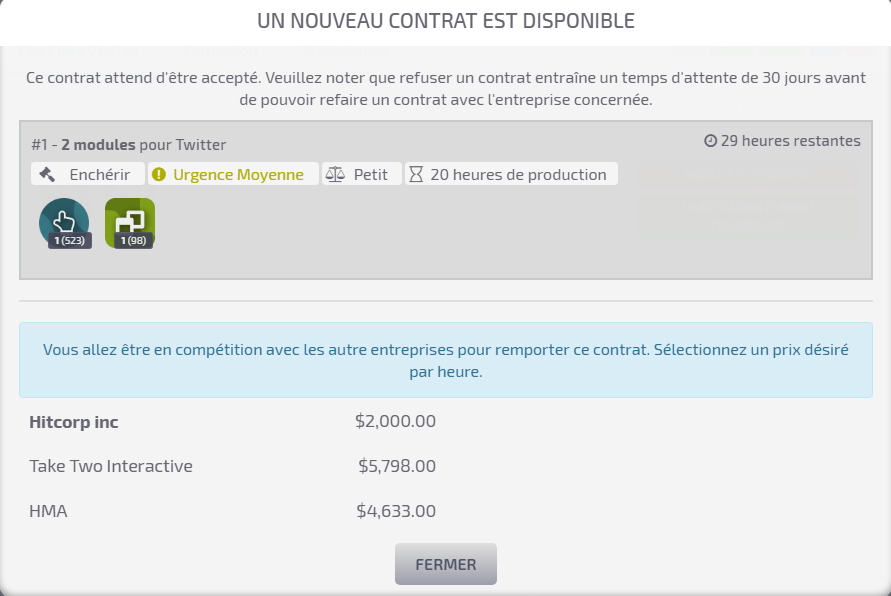Click the yellow exclamation urgency icon

tap(158, 175)
